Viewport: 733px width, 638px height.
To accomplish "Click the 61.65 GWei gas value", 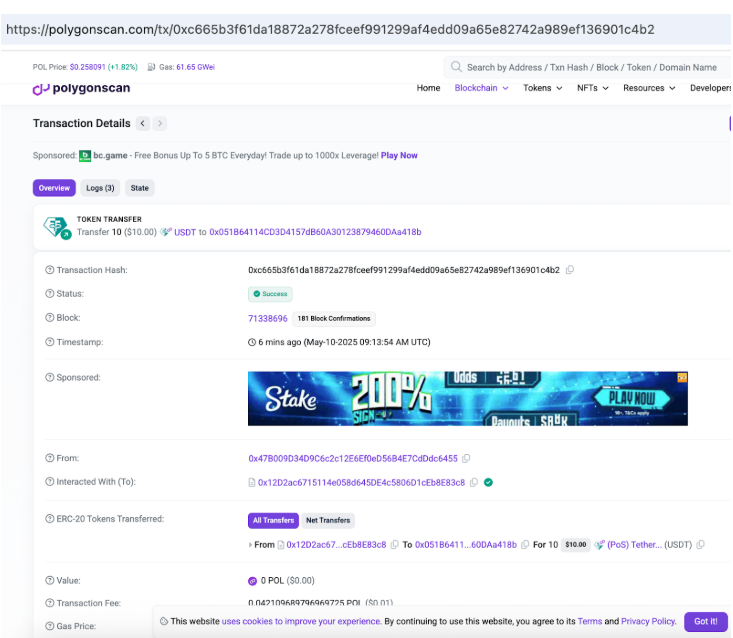I will (x=195, y=67).
